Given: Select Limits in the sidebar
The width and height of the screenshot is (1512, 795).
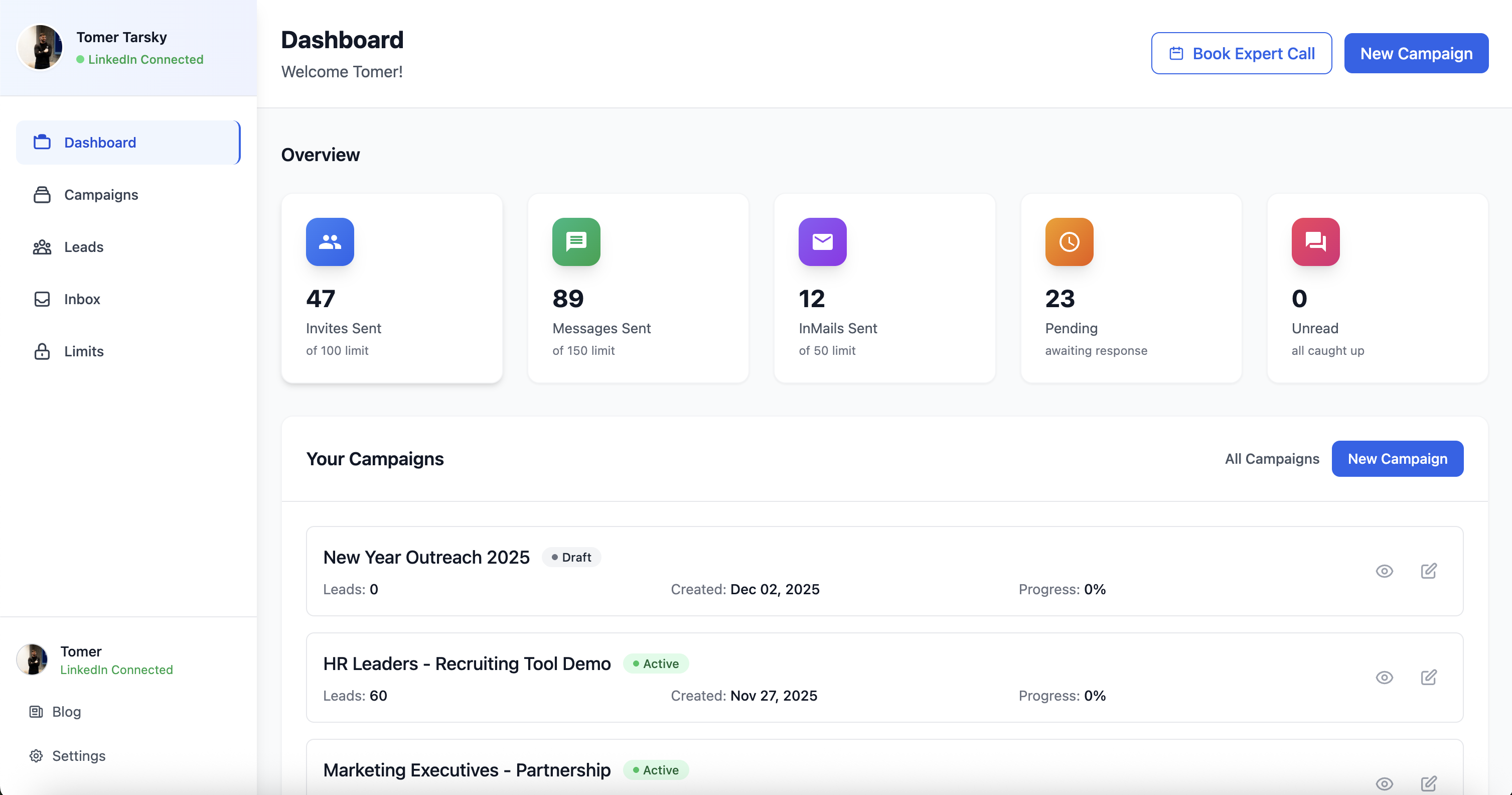Looking at the screenshot, I should click(83, 352).
